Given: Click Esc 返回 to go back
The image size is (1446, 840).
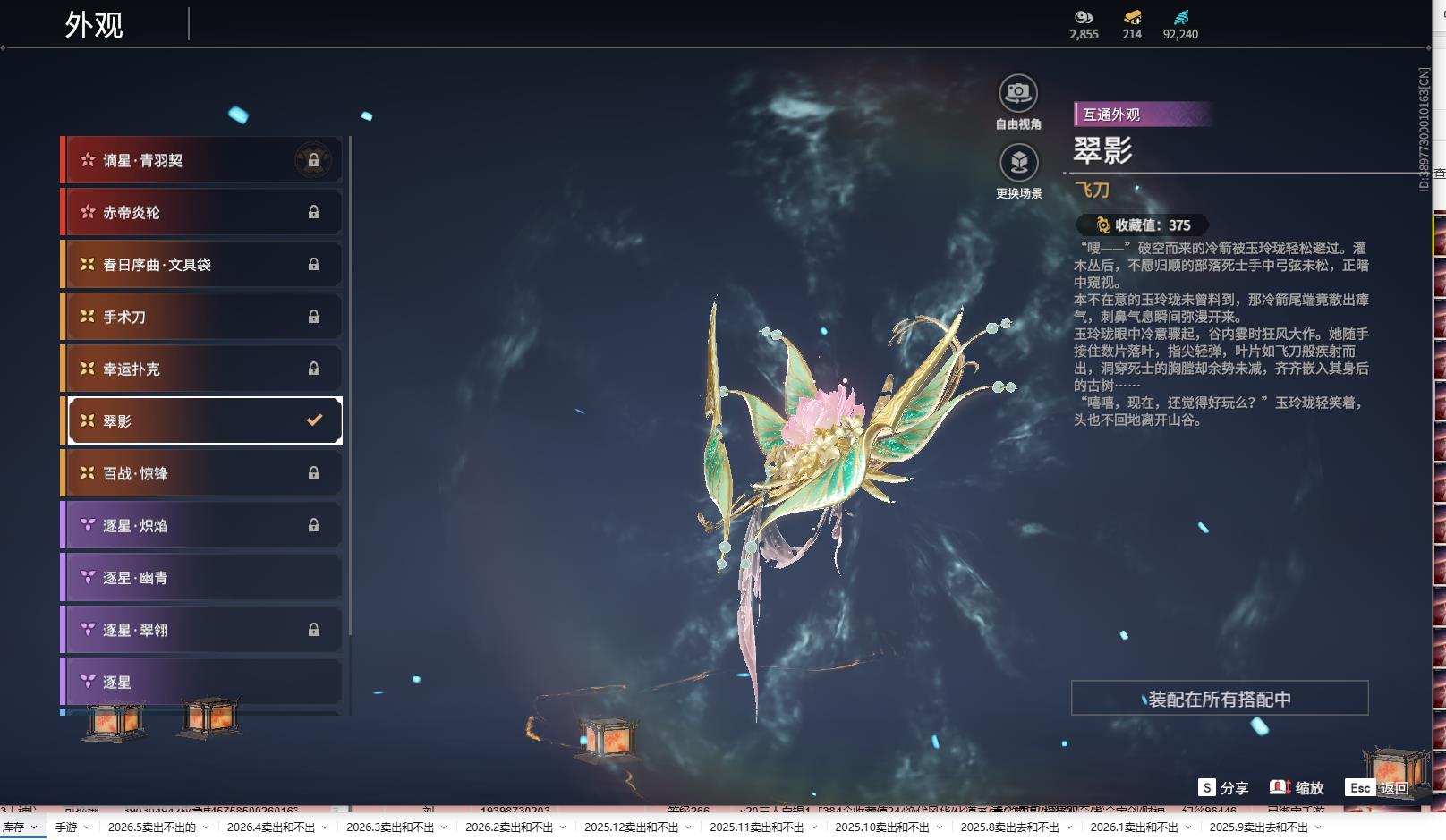Looking at the screenshot, I should 1377,788.
